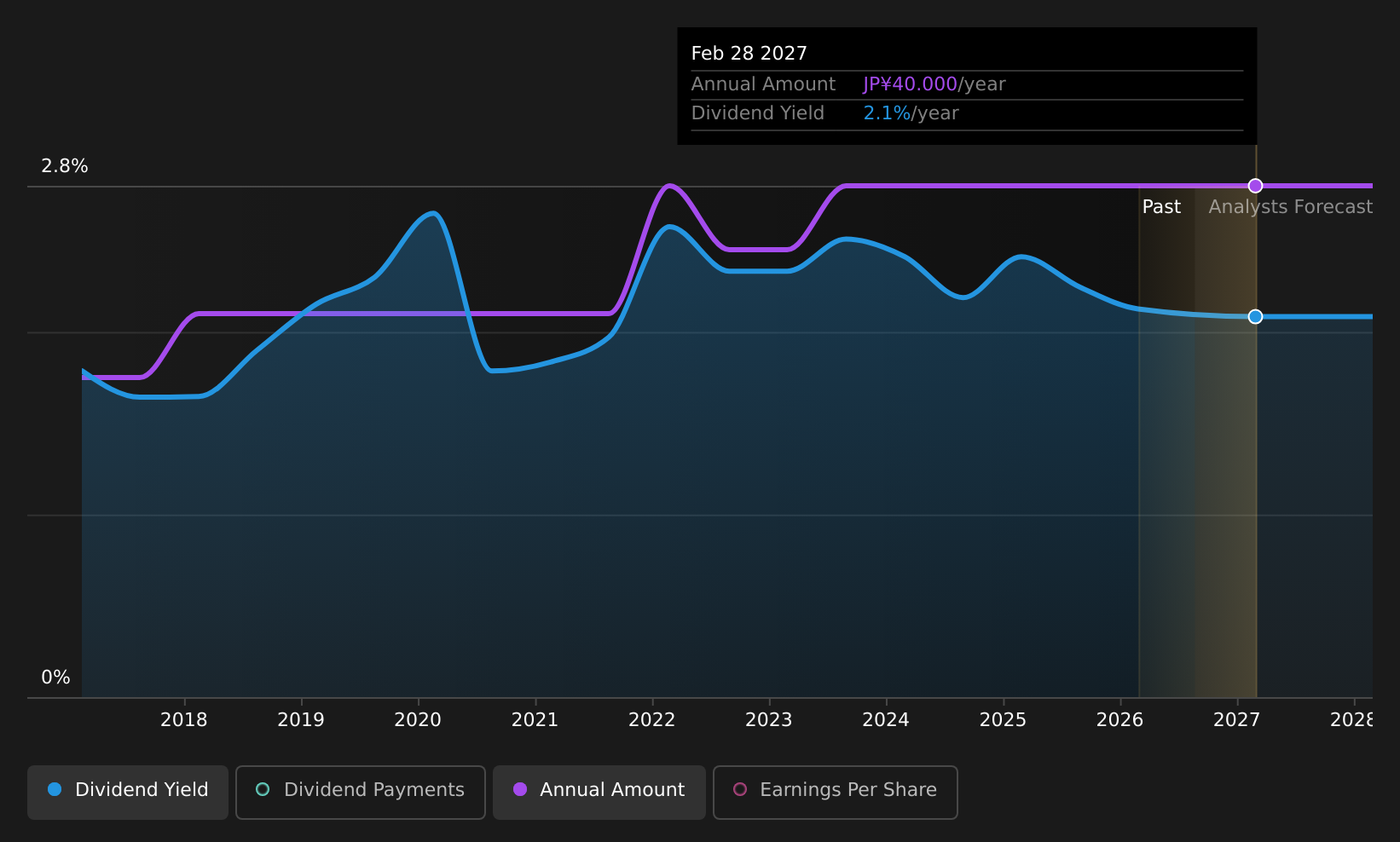Click the purple Annual Amount legend dot
The image size is (1400, 842).
point(520,789)
